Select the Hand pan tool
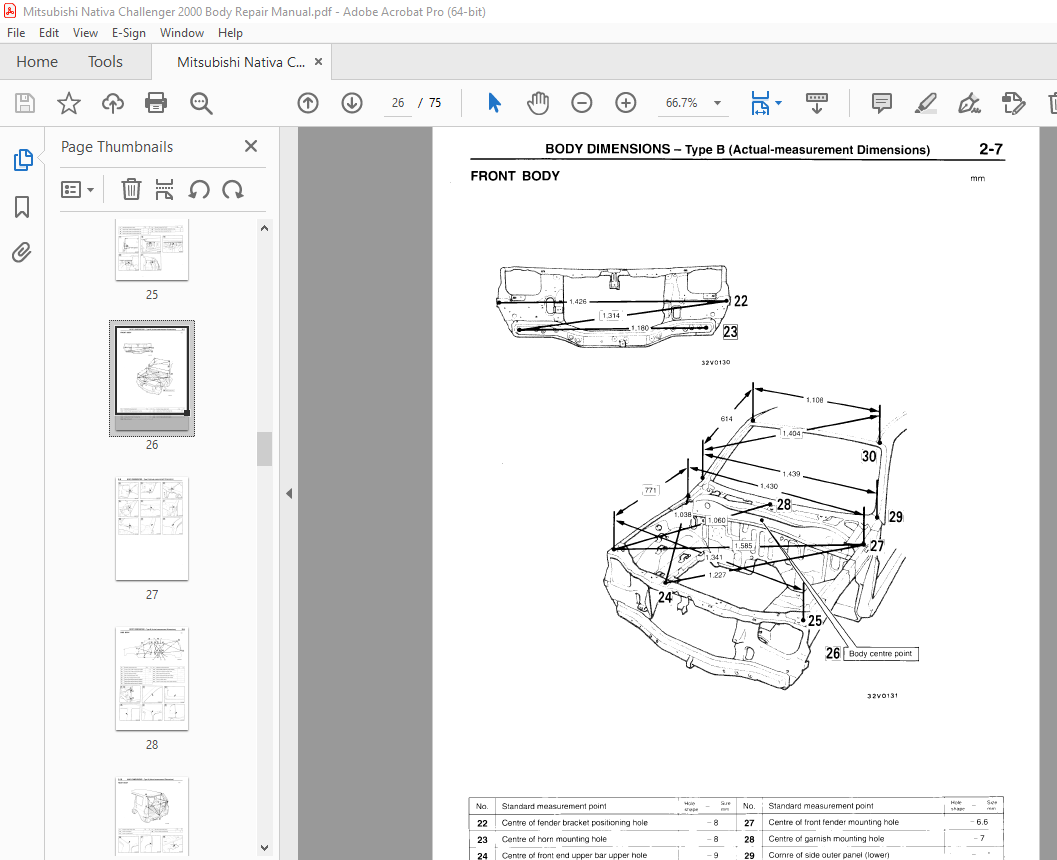 coord(538,103)
